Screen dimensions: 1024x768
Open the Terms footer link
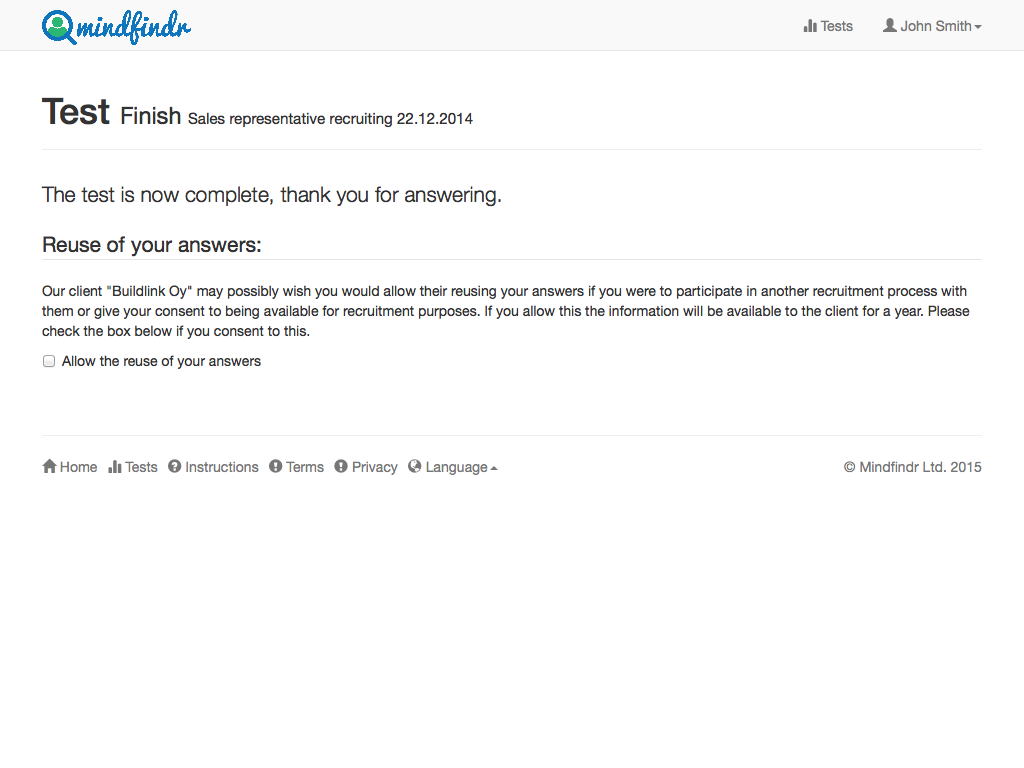click(296, 467)
